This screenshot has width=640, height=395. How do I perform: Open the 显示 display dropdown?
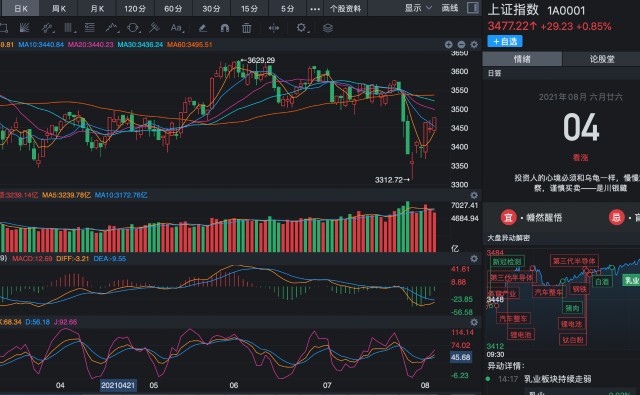[418, 8]
